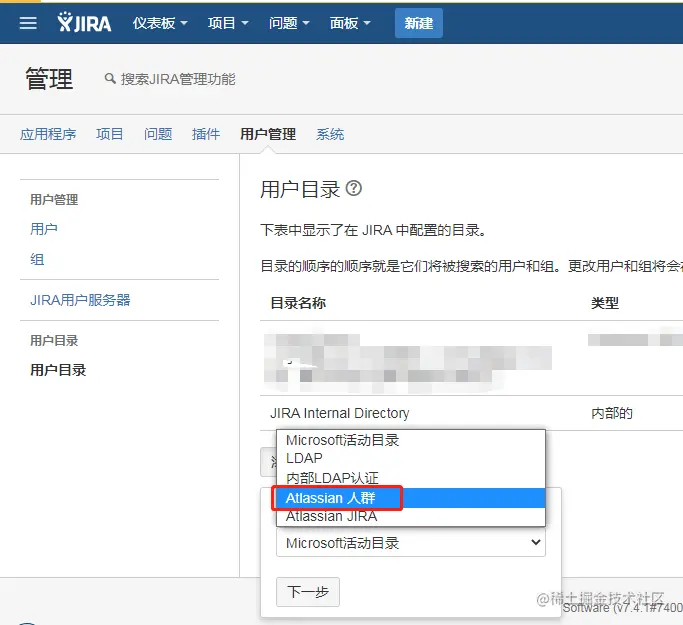
Task: Open the hamburger sidebar menu icon
Action: click(x=28, y=23)
